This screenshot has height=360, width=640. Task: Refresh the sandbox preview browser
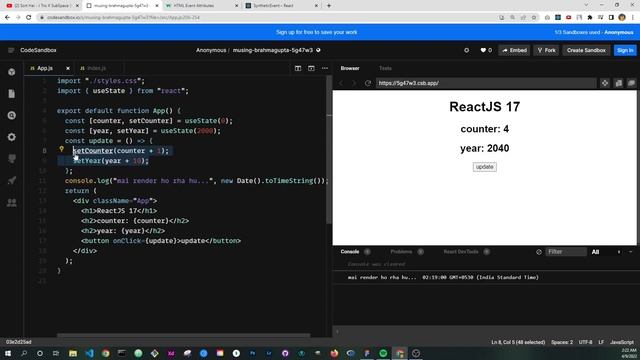click(x=368, y=83)
